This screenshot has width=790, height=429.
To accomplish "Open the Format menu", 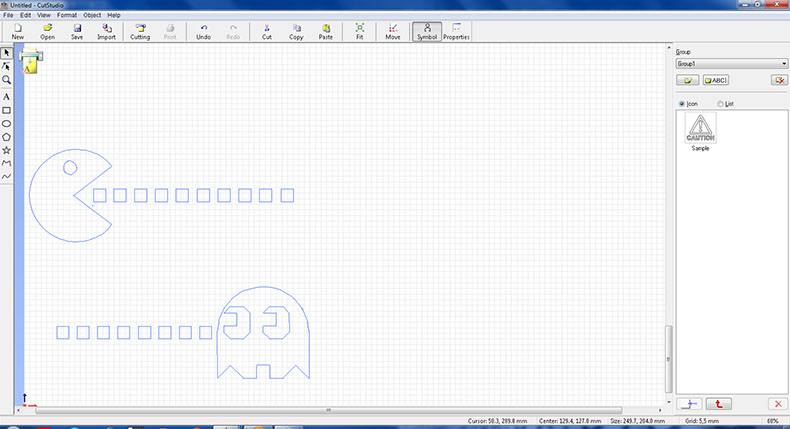I will click(x=67, y=15).
